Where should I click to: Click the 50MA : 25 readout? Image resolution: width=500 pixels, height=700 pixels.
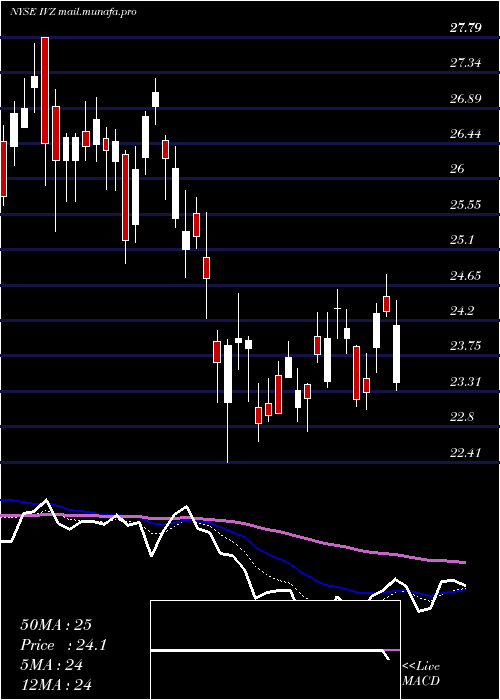pos(56,625)
